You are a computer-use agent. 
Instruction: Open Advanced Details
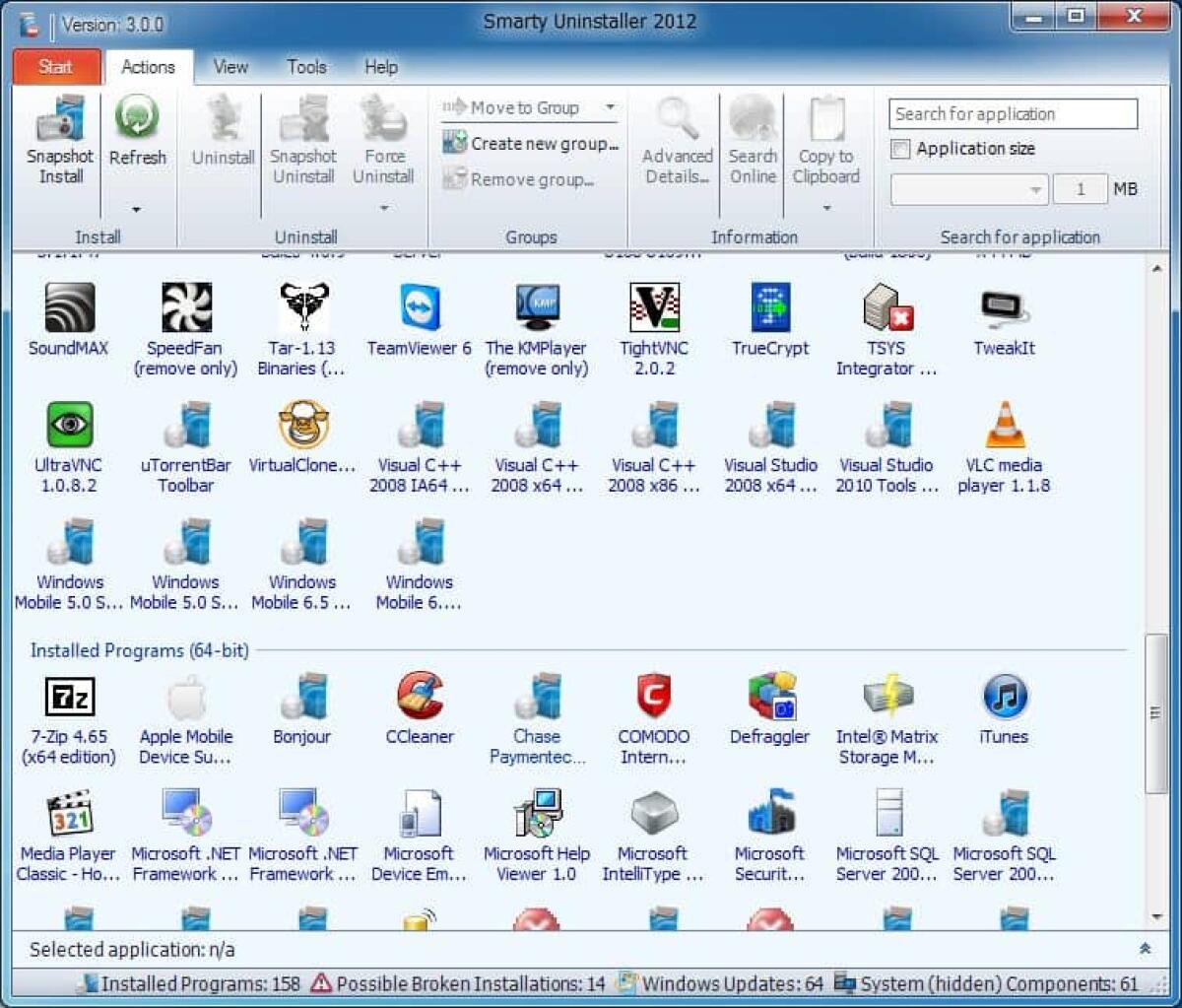tap(676, 143)
